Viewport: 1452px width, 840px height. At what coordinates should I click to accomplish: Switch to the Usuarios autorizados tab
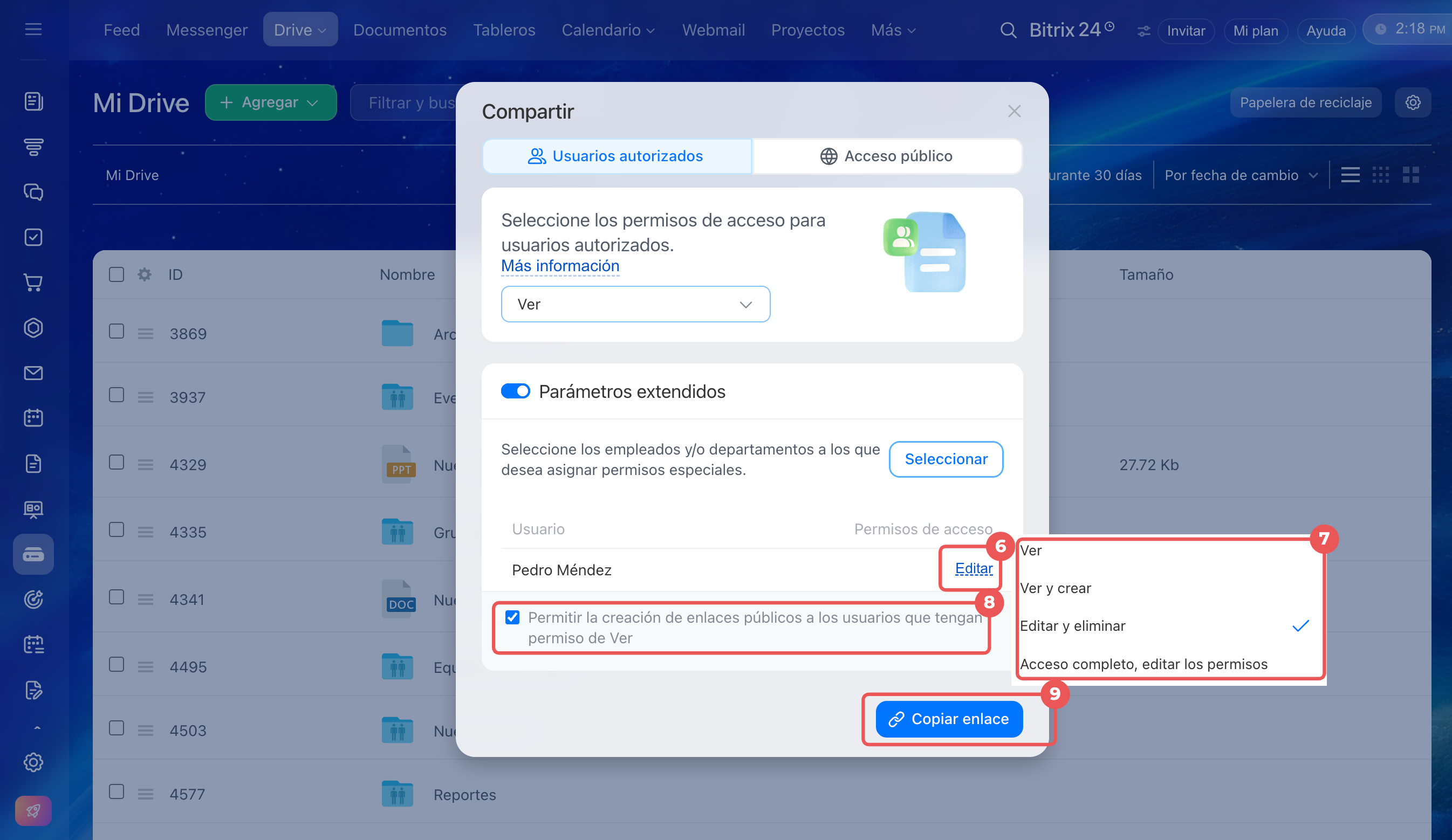617,156
